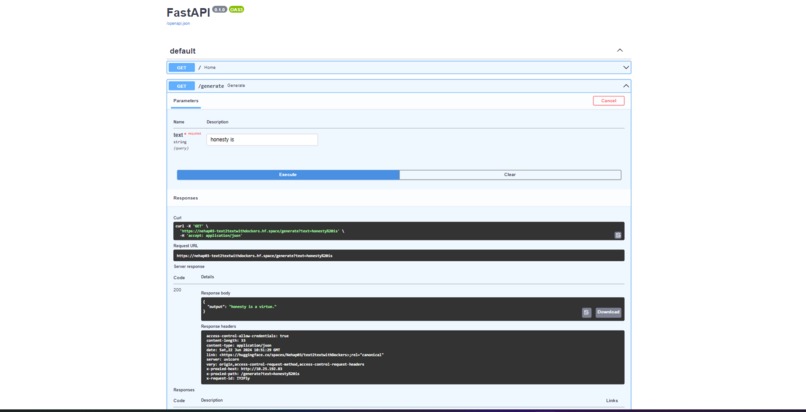Select the curl command text block
This screenshot has height=412, width=806.
click(399, 231)
